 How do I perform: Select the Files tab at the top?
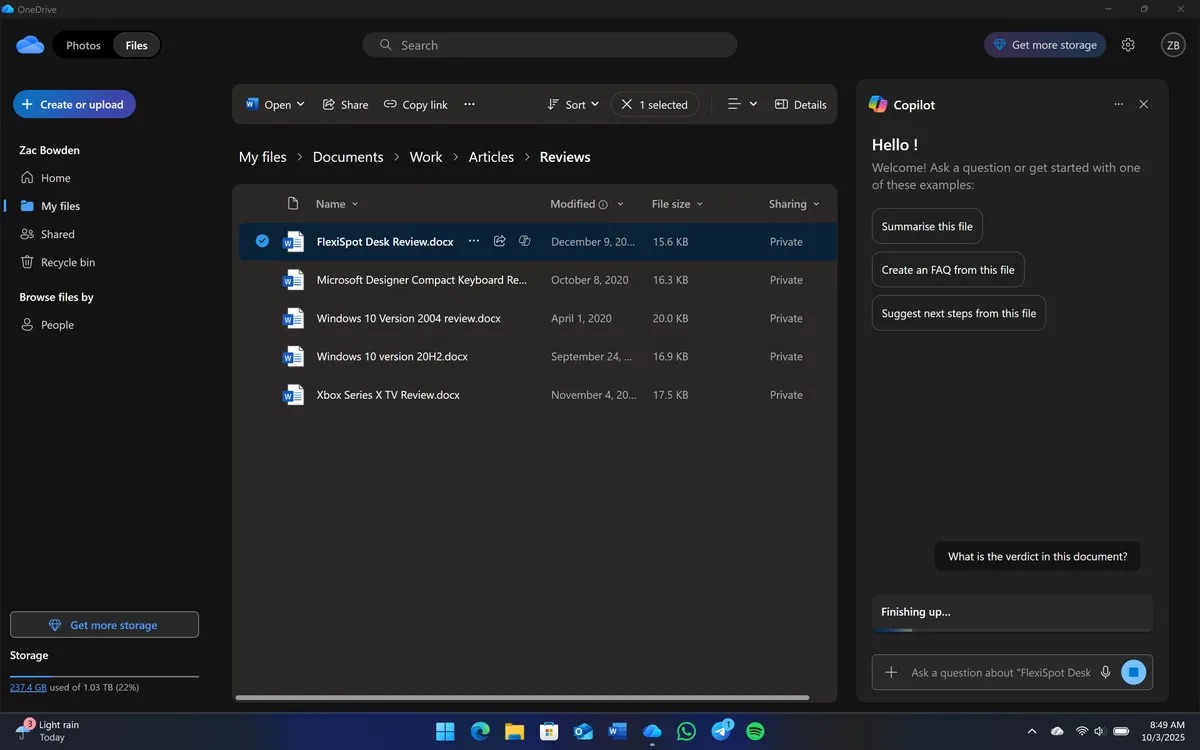(136, 45)
